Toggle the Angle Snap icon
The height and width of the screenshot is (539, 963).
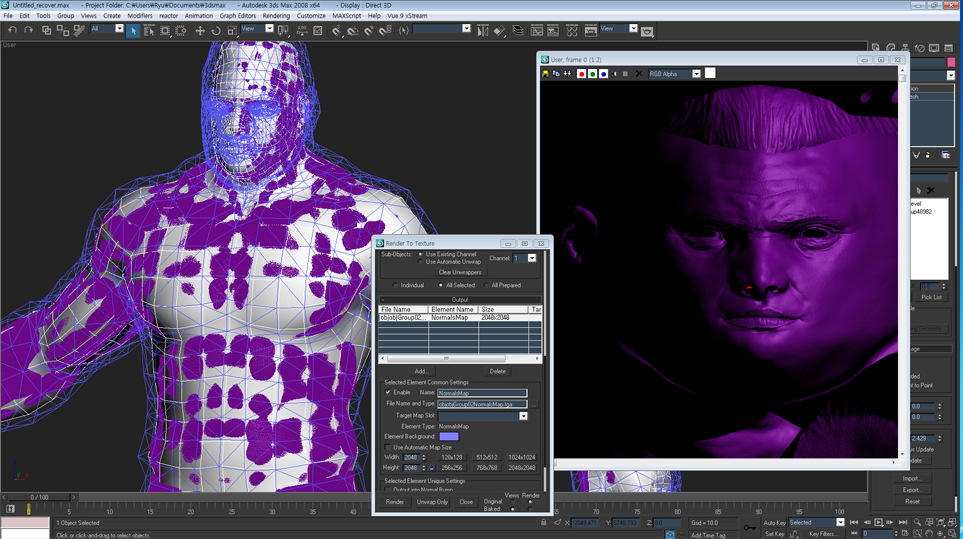click(x=353, y=31)
